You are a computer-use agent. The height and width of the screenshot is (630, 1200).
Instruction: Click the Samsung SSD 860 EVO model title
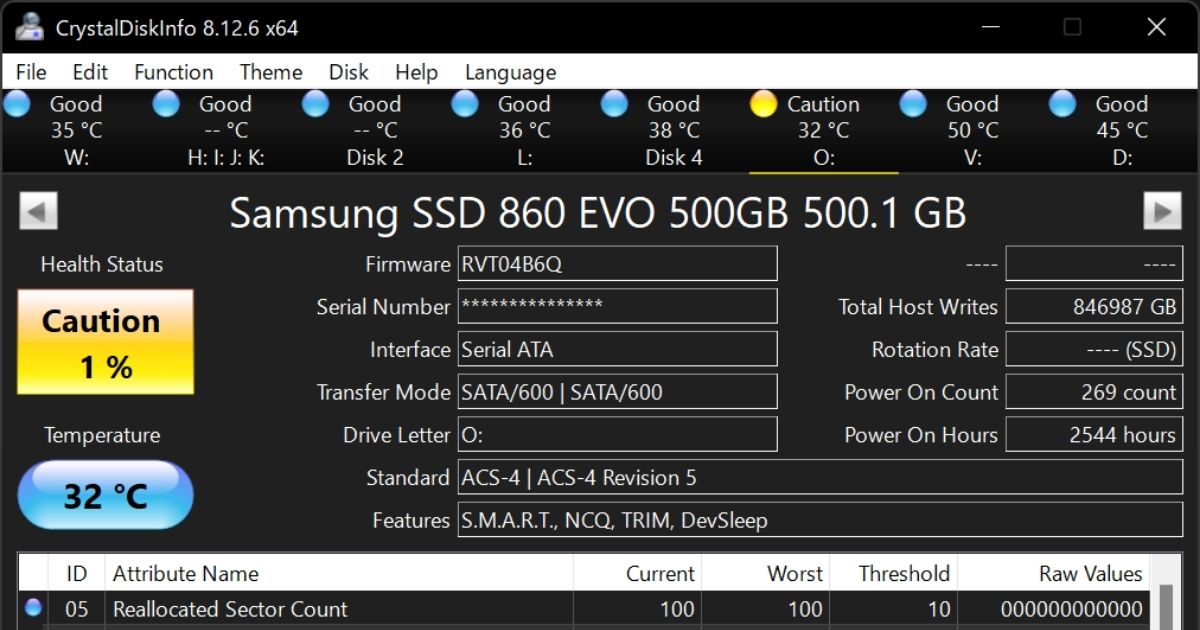598,212
